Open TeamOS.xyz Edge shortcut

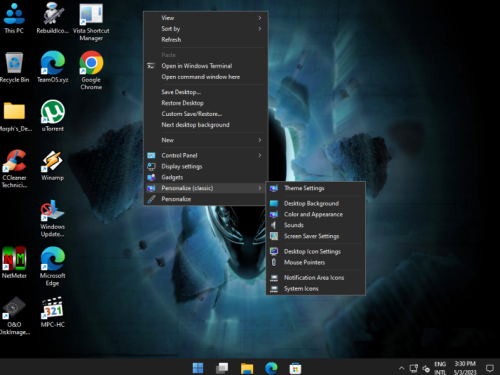coord(53,67)
